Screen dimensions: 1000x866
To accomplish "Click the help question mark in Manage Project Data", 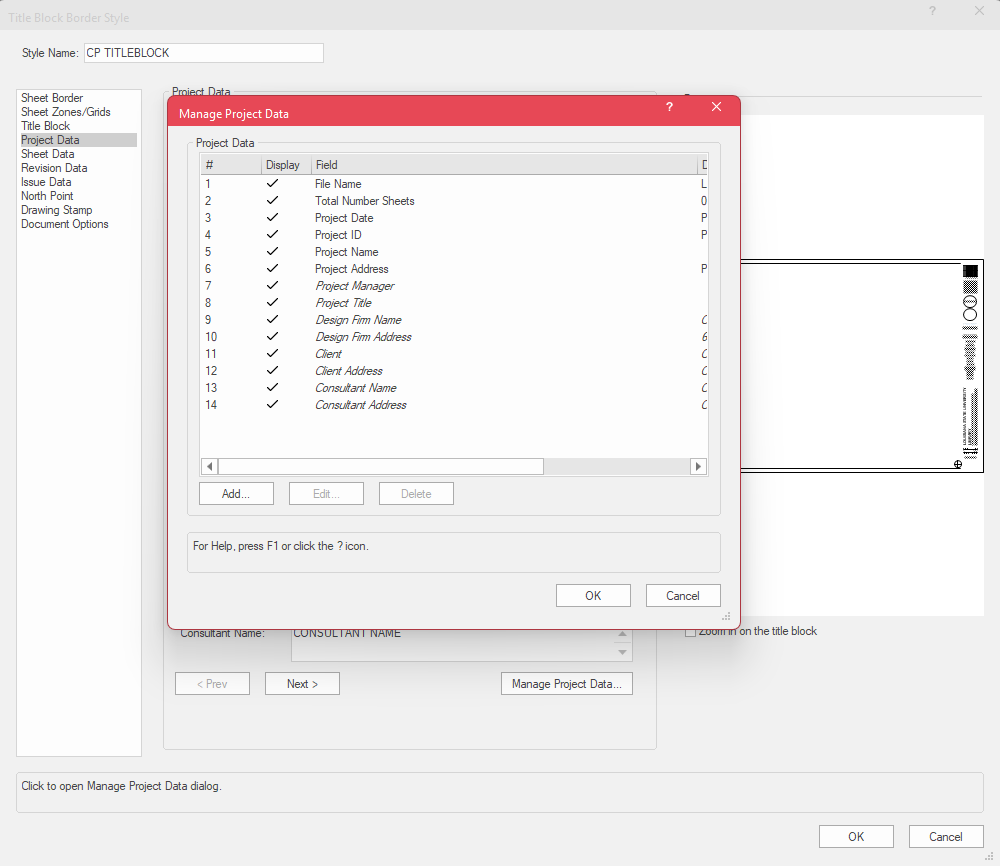I will 669,107.
